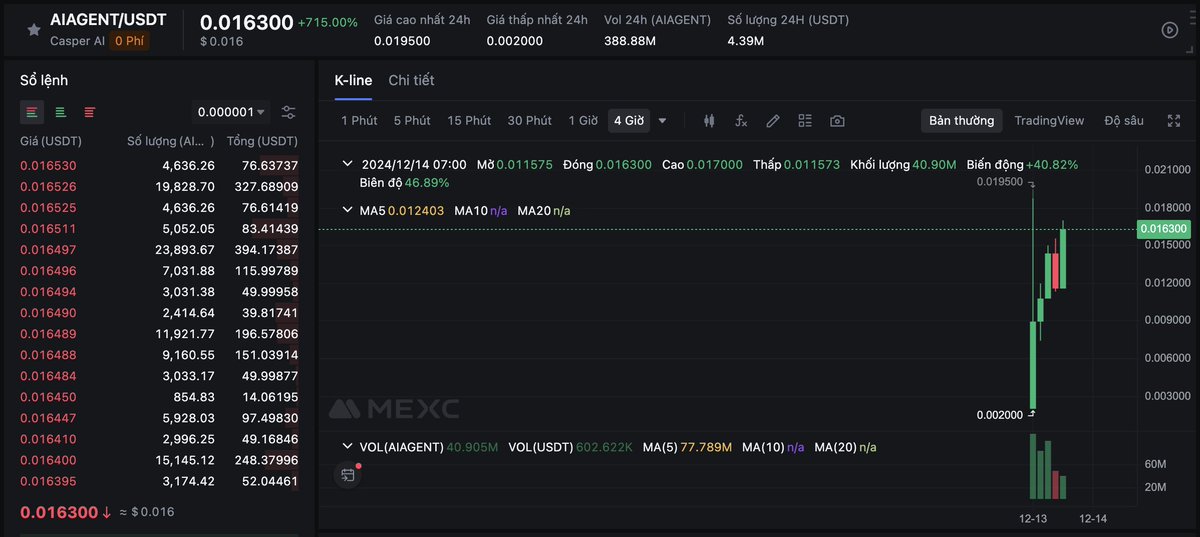The width and height of the screenshot is (1200, 537).
Task: Select the 5 Phút interval
Action: pyautogui.click(x=412, y=121)
